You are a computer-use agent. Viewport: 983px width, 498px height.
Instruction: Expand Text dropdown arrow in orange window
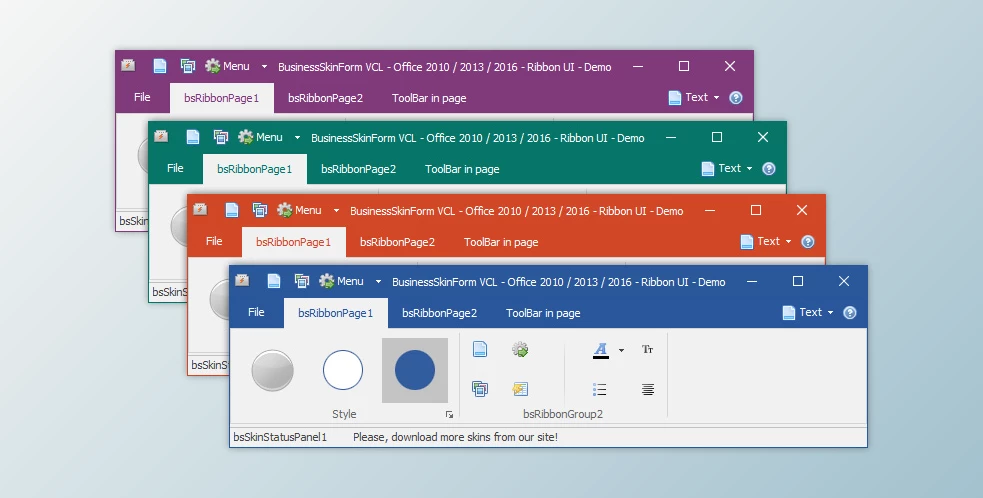coord(789,241)
